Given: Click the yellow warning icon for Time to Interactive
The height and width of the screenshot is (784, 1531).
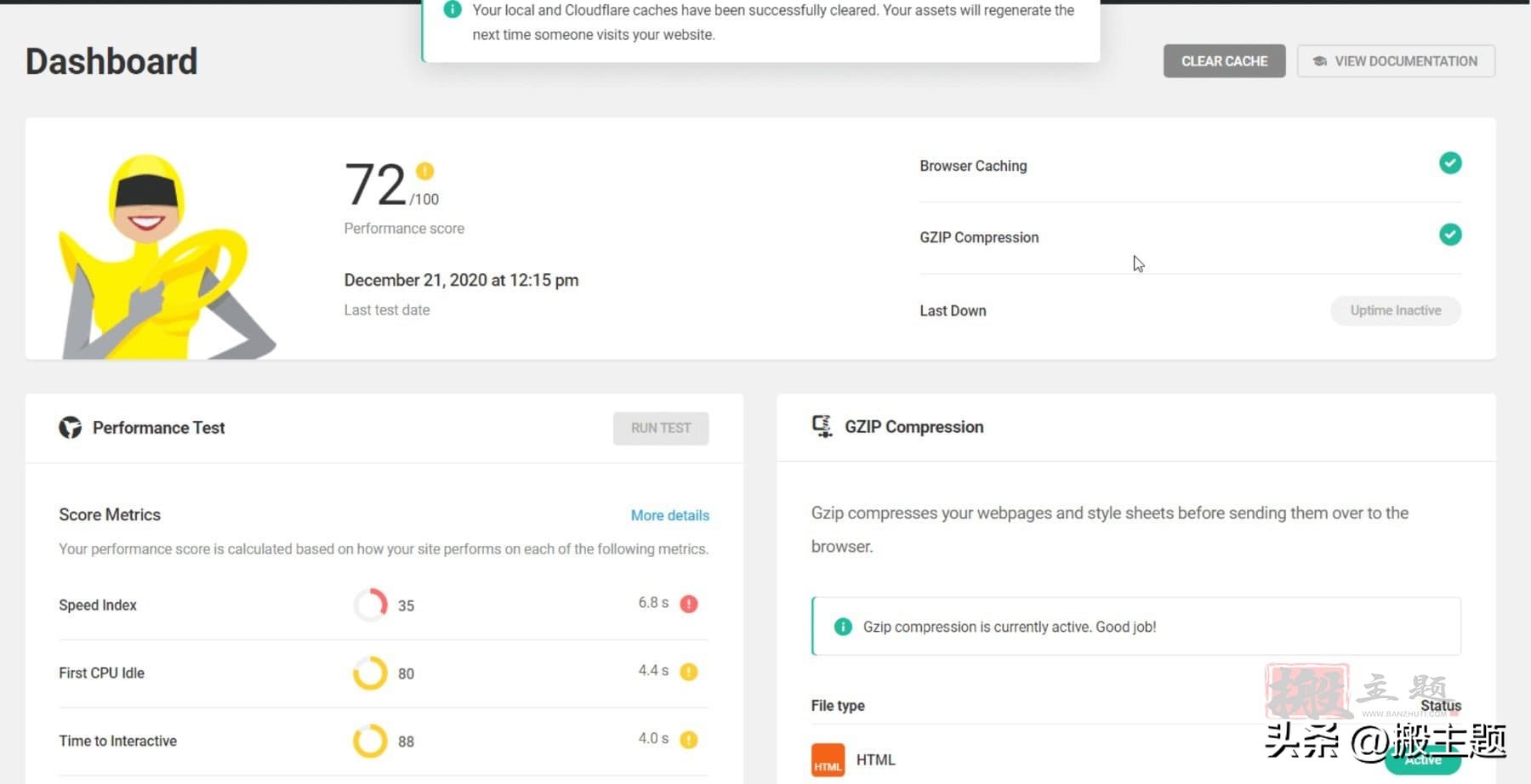Looking at the screenshot, I should pyautogui.click(x=689, y=740).
